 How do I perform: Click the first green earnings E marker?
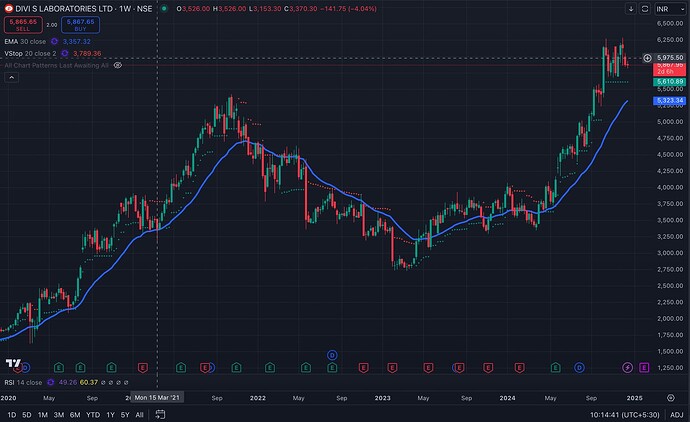coord(59,367)
